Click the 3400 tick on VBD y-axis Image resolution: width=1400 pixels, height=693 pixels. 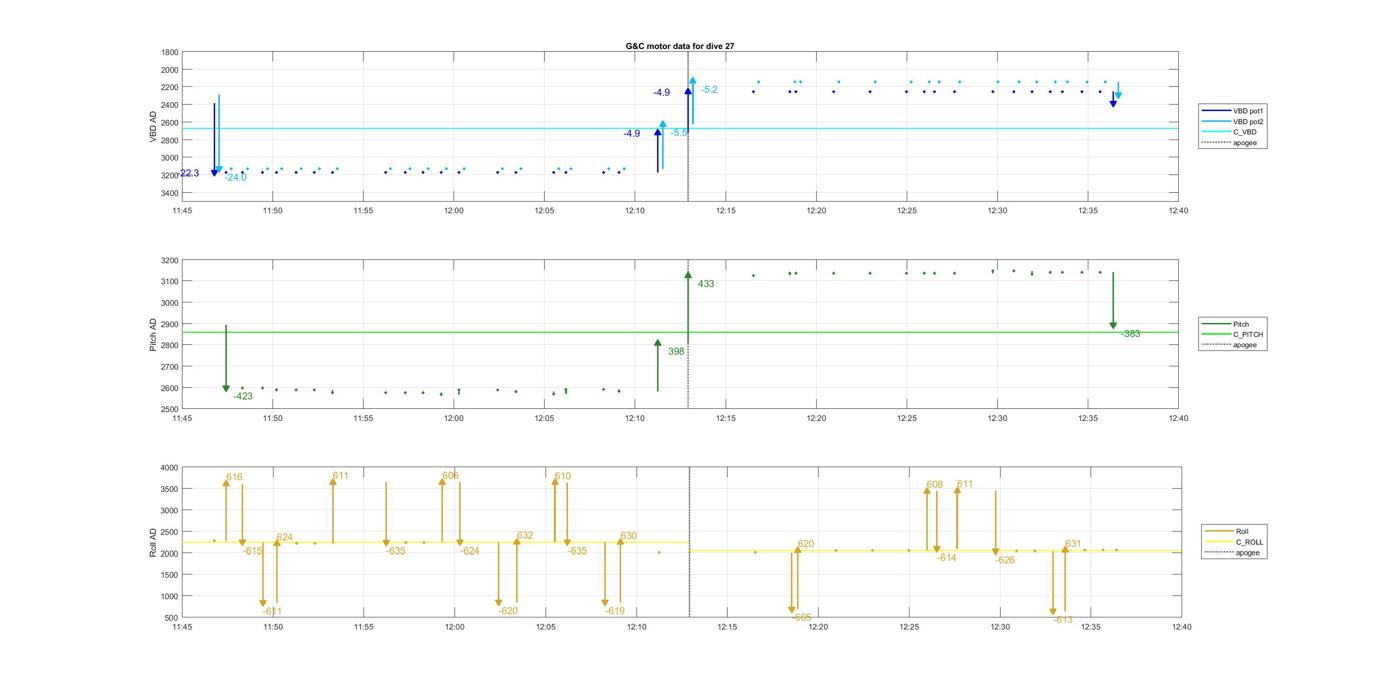170,193
